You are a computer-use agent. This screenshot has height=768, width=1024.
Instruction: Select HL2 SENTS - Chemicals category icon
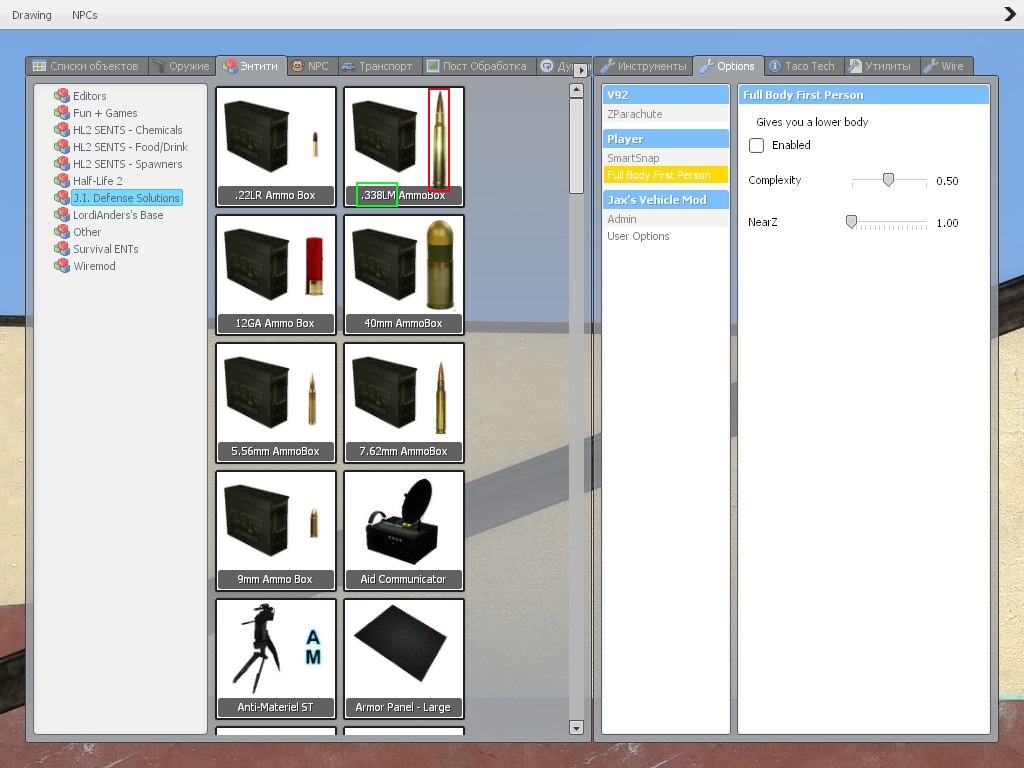pos(62,130)
